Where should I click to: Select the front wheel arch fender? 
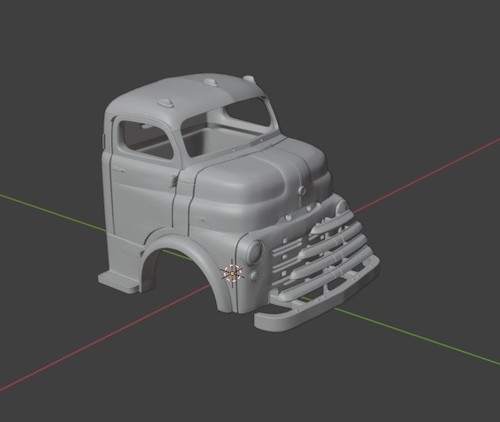[187, 263]
